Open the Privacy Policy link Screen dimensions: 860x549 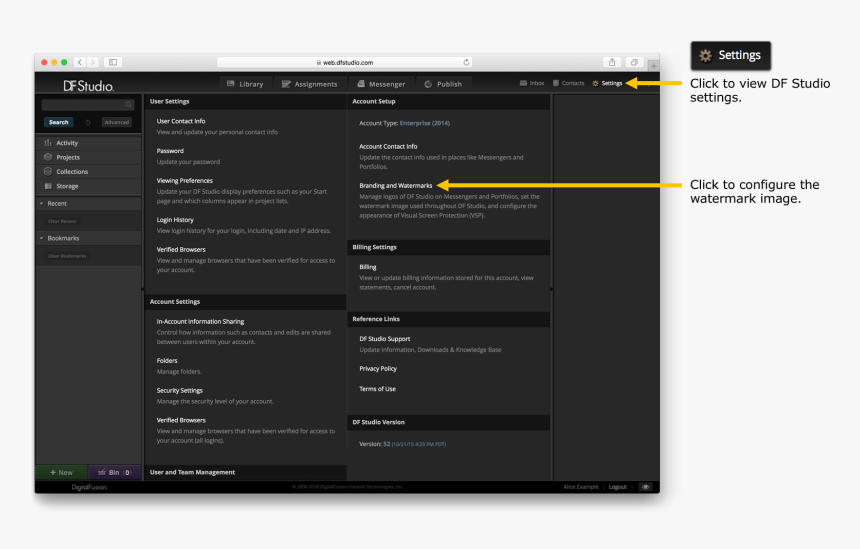[x=378, y=369]
